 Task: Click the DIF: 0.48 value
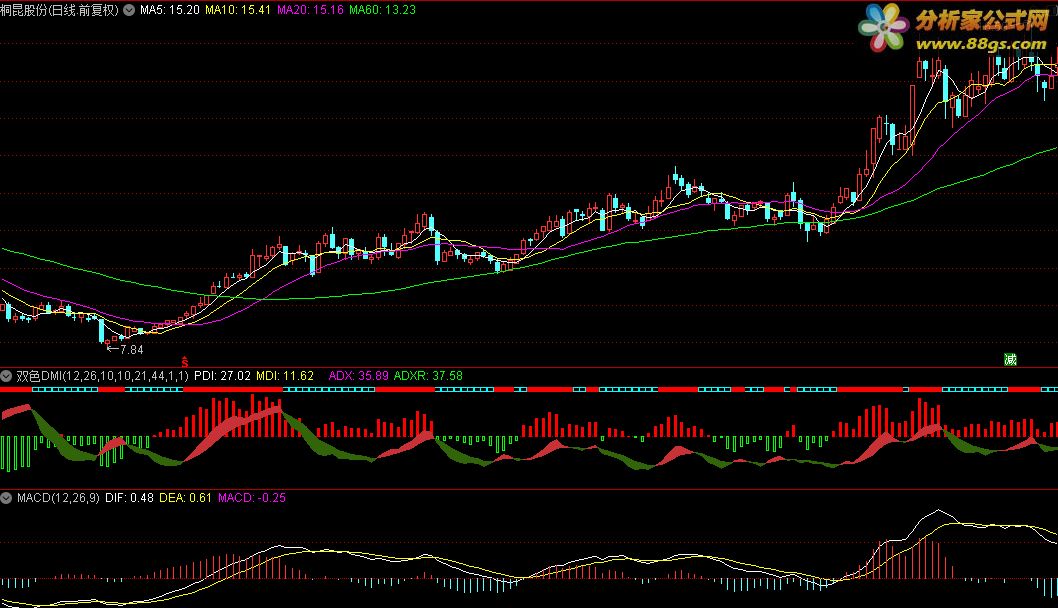pos(129,498)
